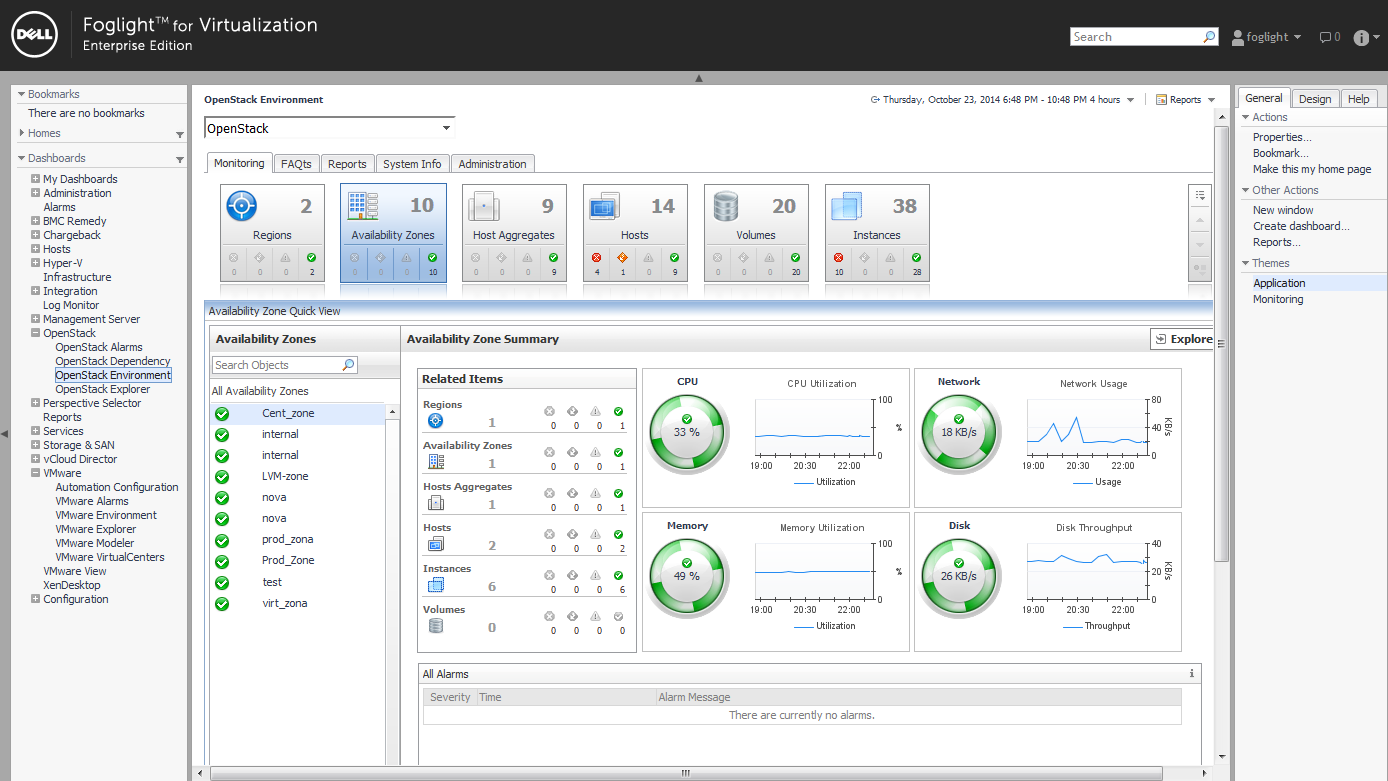
Task: Switch to the Design tab
Action: 1315,98
